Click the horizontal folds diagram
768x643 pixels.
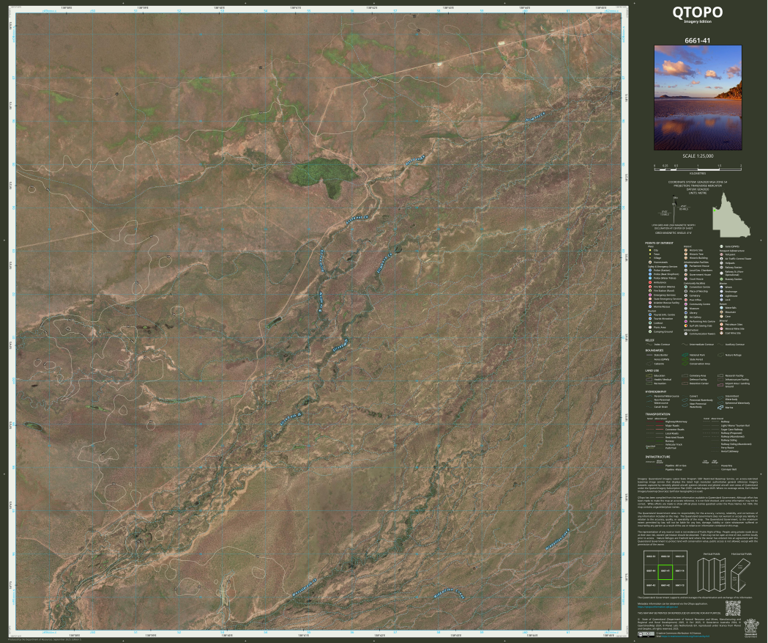coord(741,575)
